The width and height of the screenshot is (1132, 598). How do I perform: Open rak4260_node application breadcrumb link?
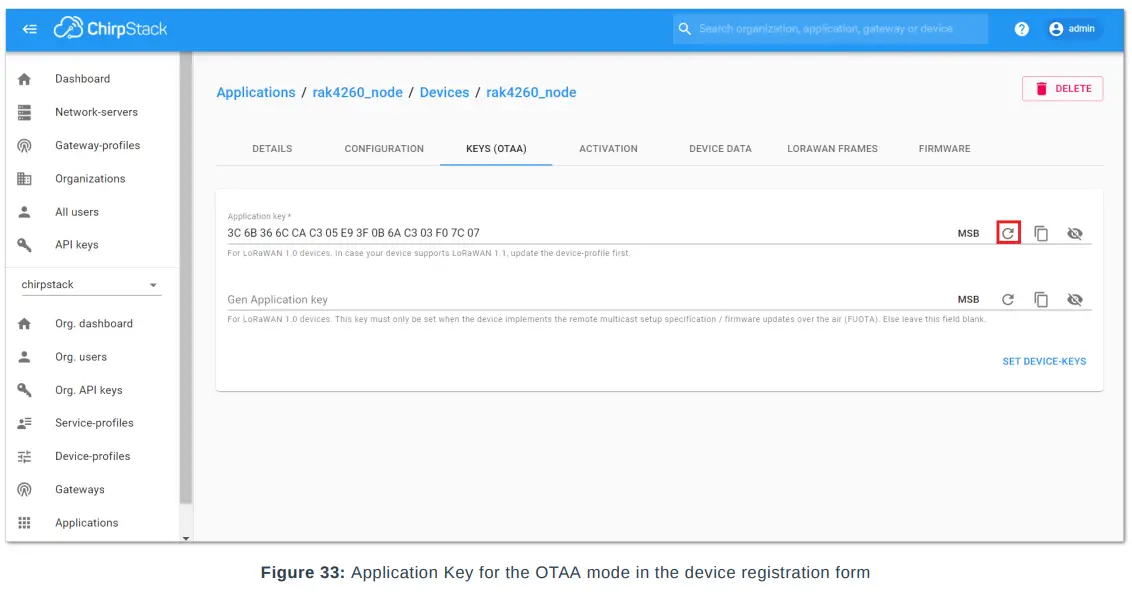(x=357, y=92)
